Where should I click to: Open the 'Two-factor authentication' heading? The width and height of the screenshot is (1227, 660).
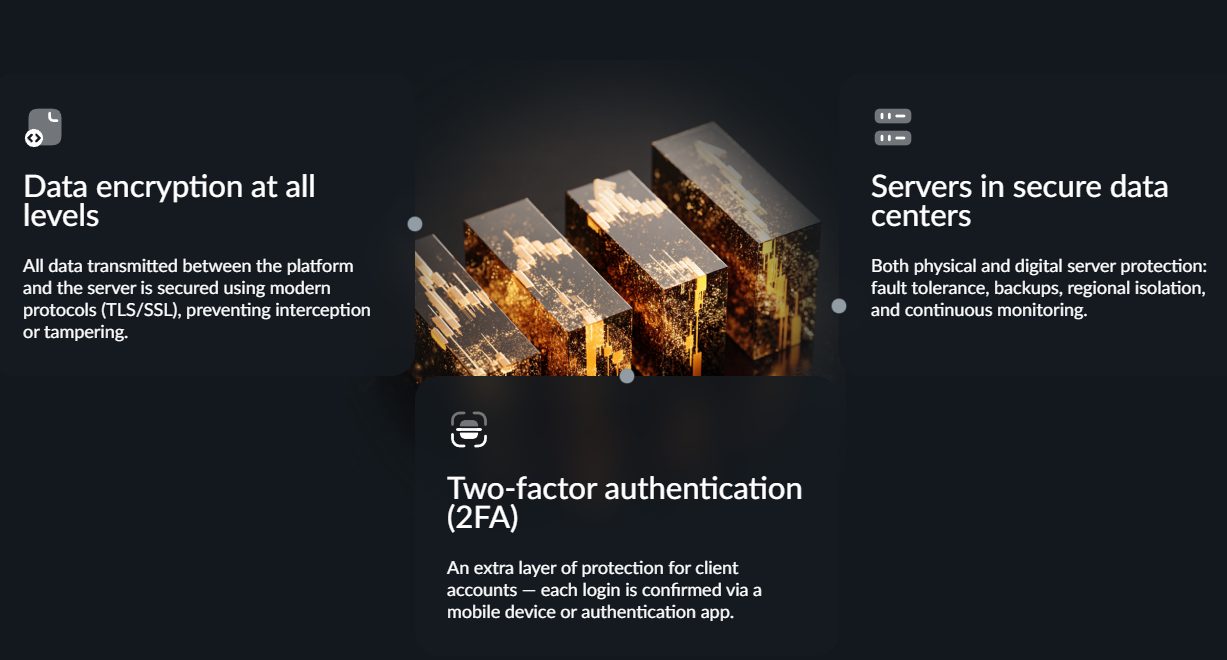click(624, 488)
